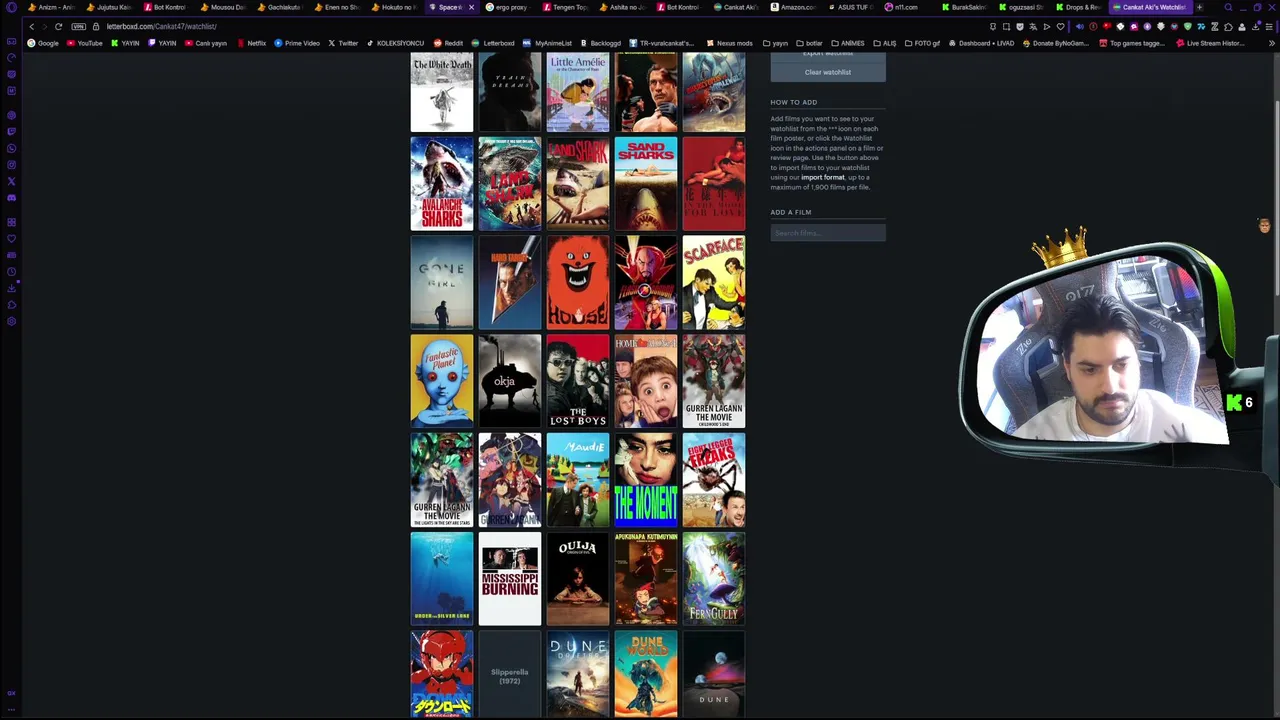Screen dimensions: 1280x720
Task: Open the Netflix bookmark
Action: tap(252, 43)
